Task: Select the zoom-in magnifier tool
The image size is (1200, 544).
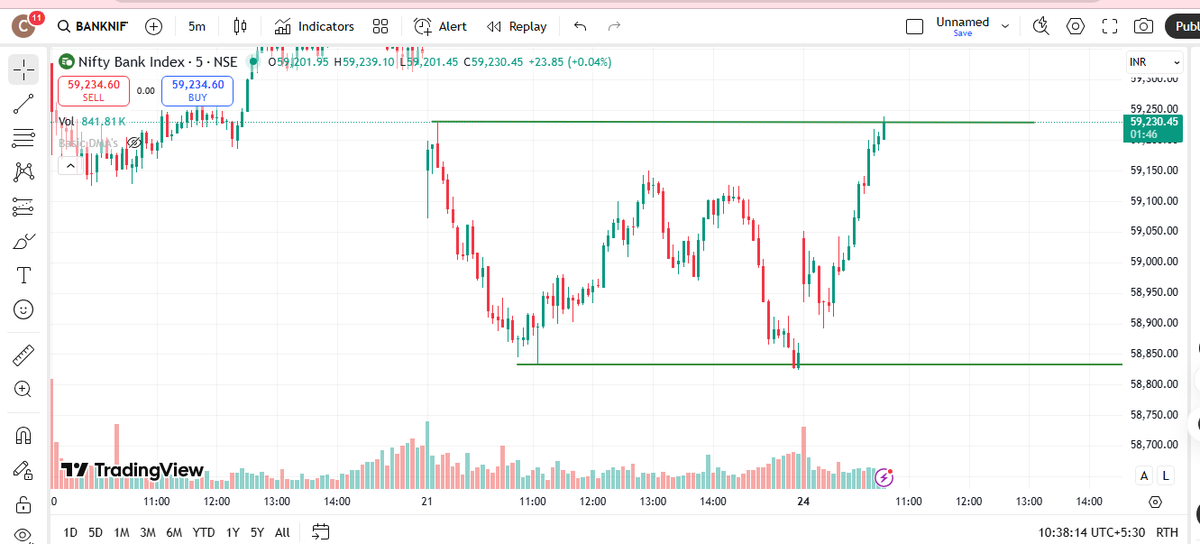Action: coord(24,389)
